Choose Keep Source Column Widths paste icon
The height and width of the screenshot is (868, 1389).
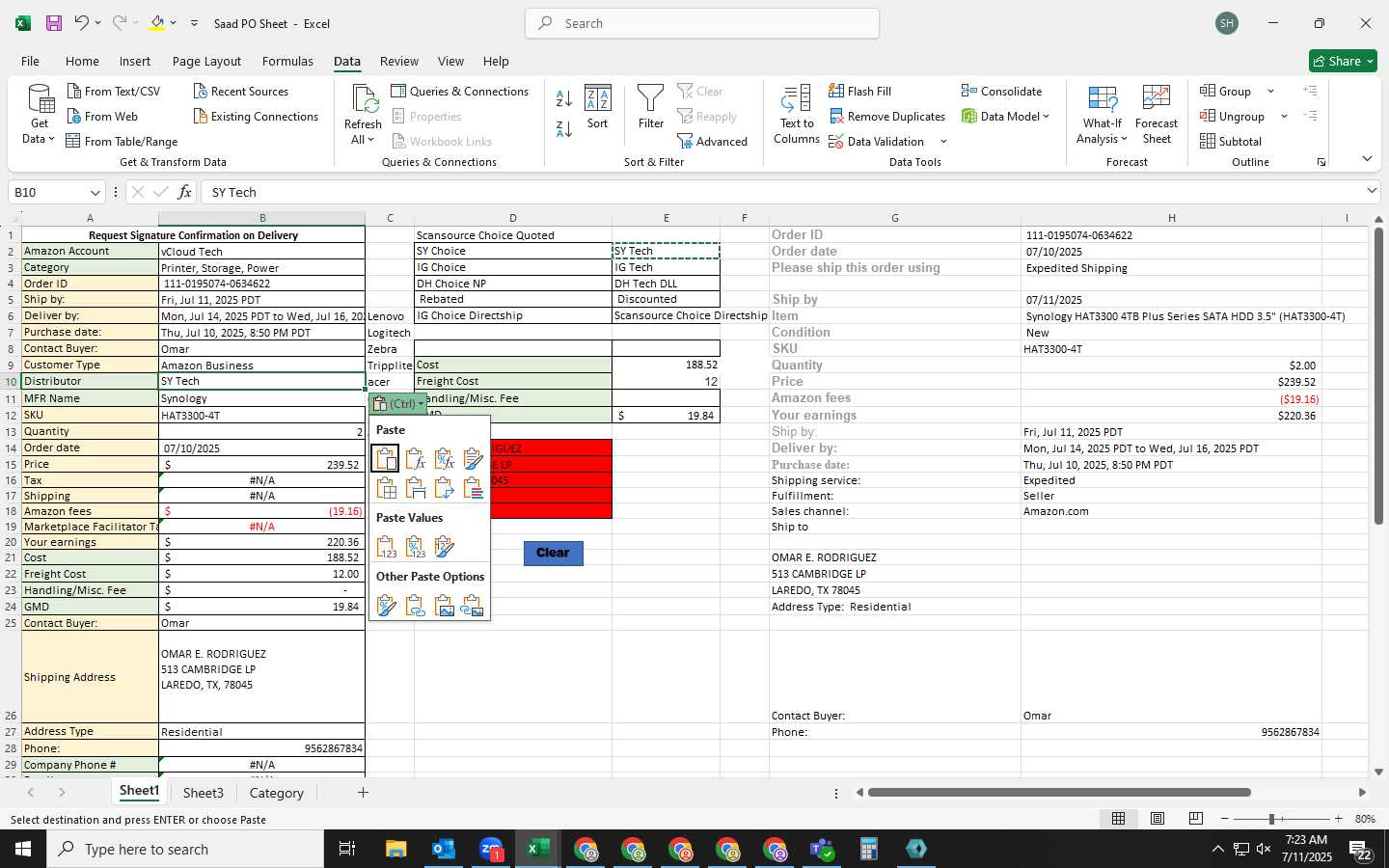point(415,488)
